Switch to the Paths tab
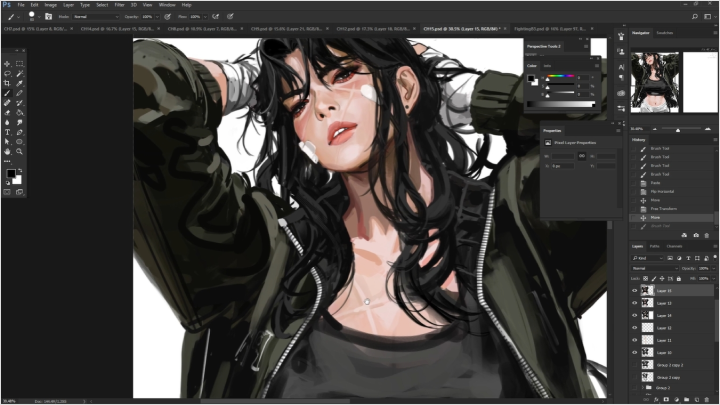Viewport: 720px width, 405px height. coord(654,247)
